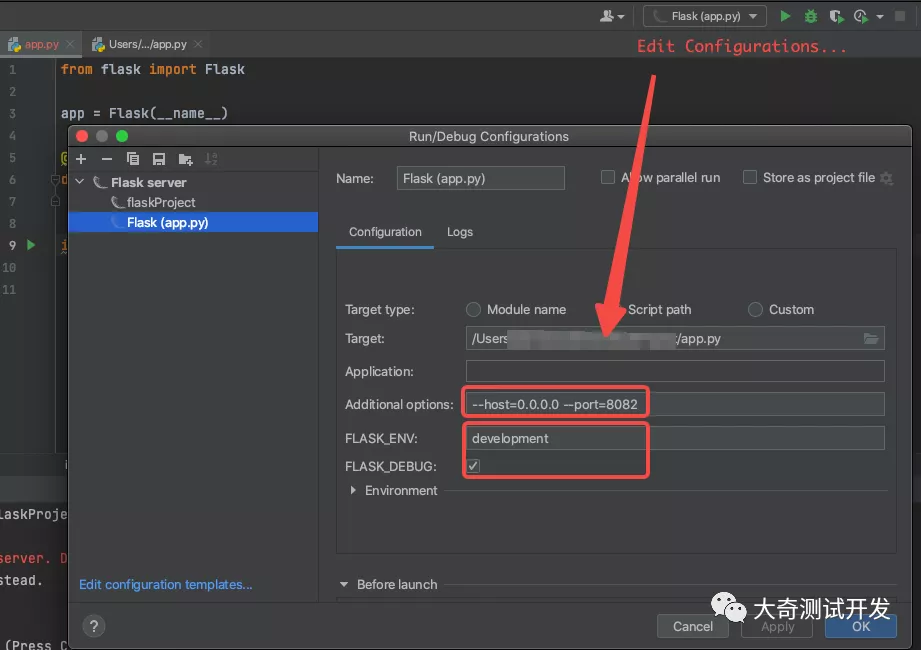Image resolution: width=921 pixels, height=650 pixels.
Task: Save configuration with disk icon
Action: click(x=159, y=159)
